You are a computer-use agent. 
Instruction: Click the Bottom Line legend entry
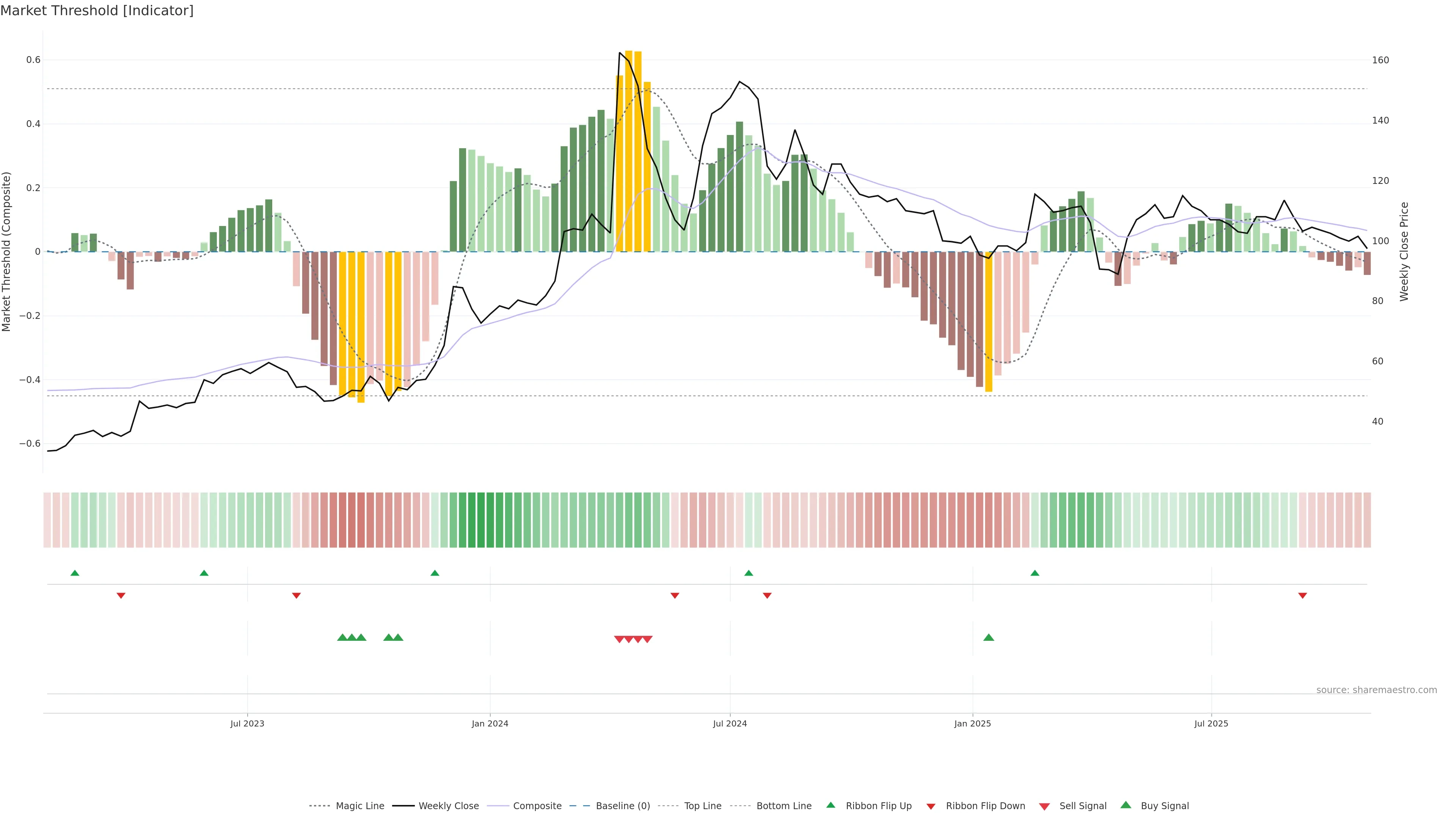click(783, 806)
